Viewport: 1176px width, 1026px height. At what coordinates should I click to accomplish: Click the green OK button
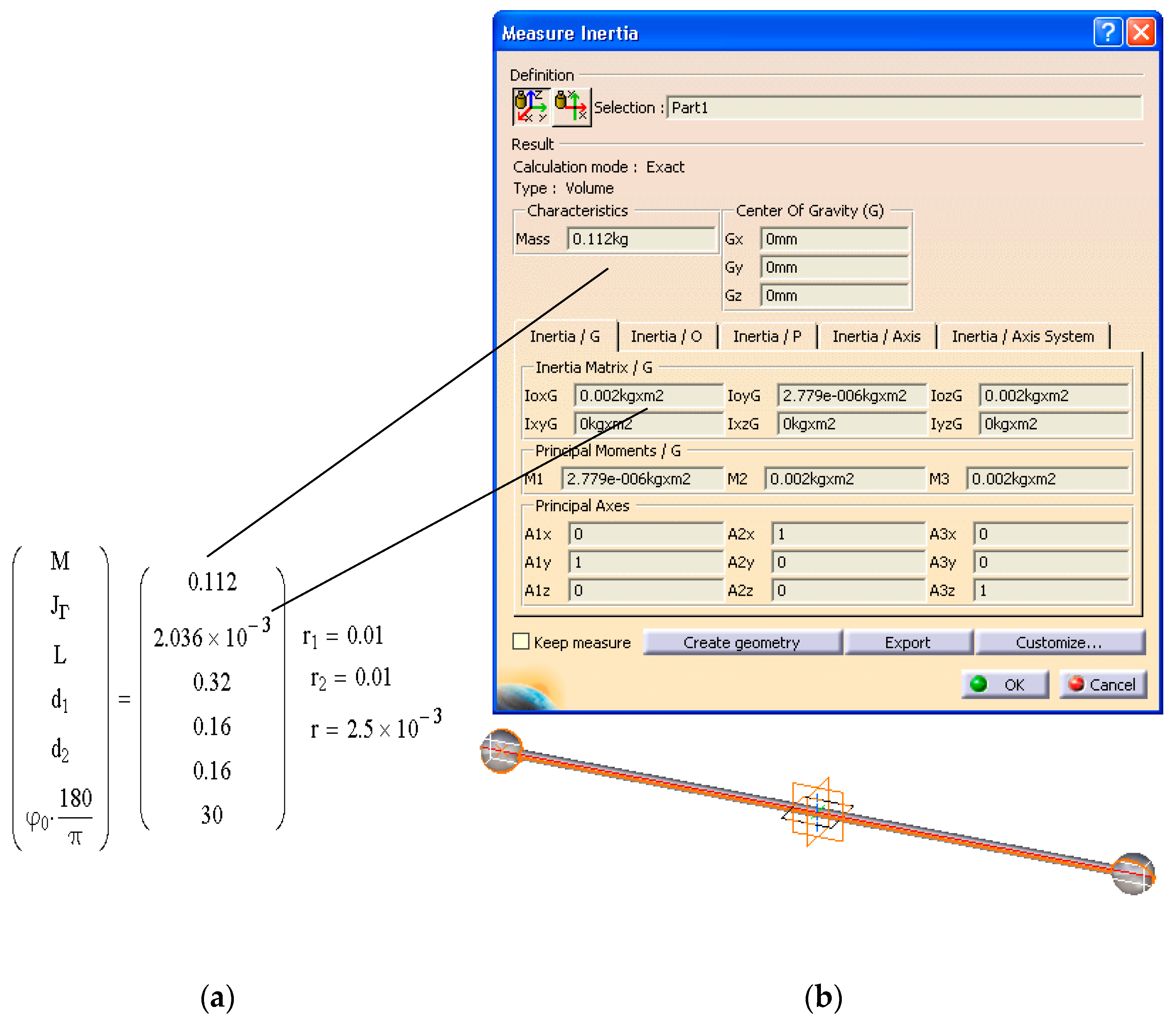tap(1004, 684)
